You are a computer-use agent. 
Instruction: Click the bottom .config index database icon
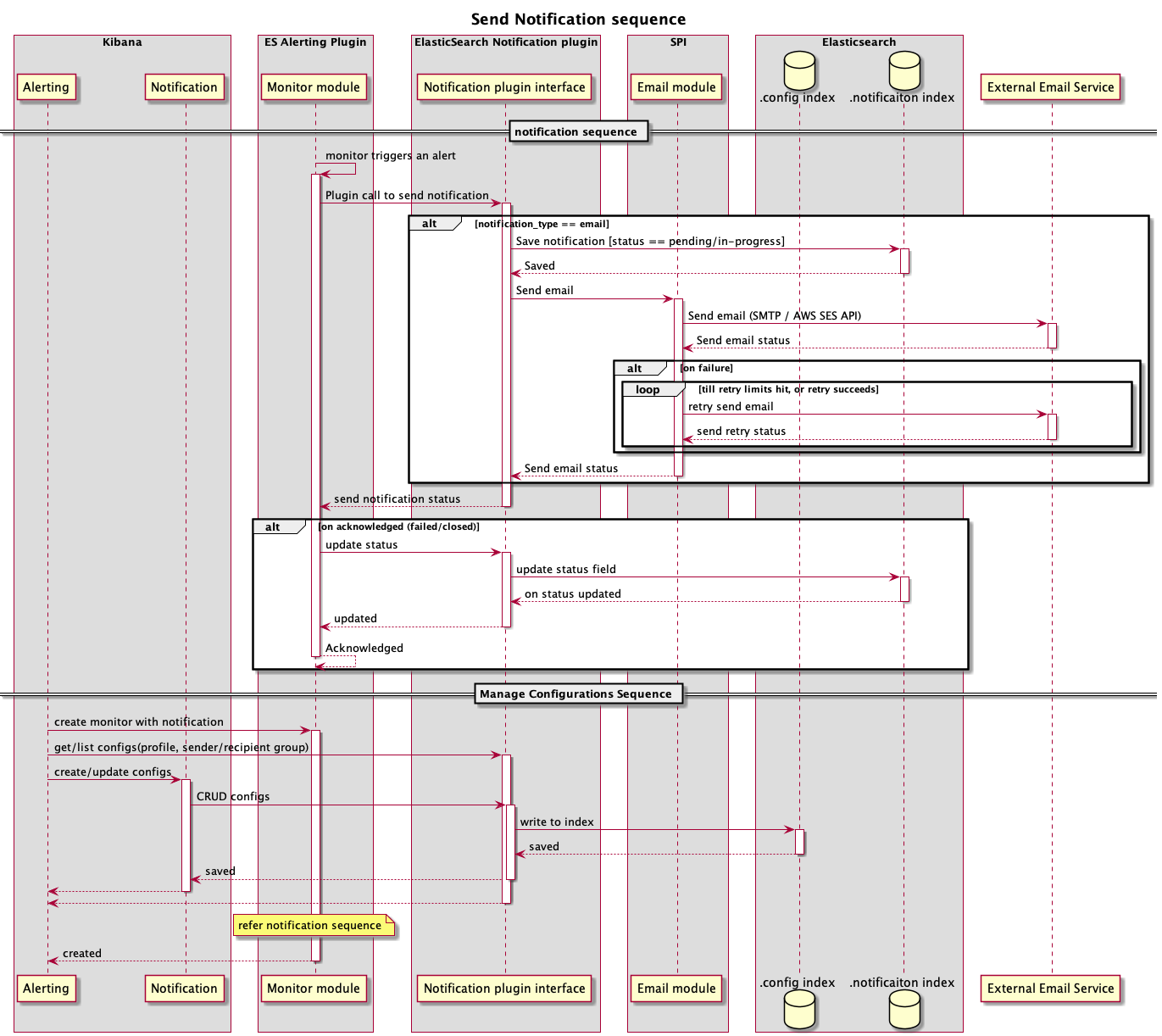tap(799, 1009)
